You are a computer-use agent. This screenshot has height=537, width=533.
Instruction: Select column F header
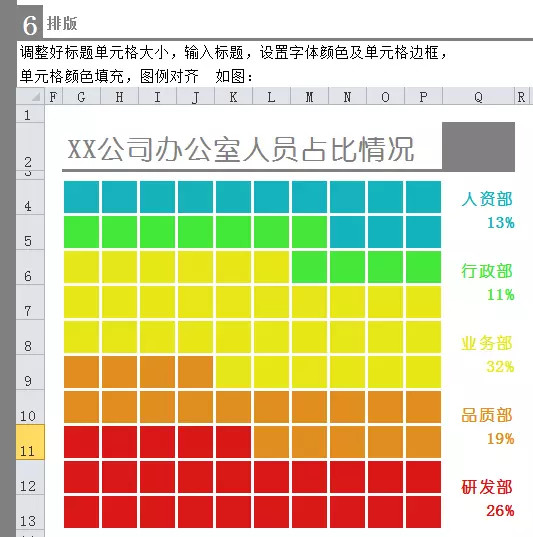(53, 97)
